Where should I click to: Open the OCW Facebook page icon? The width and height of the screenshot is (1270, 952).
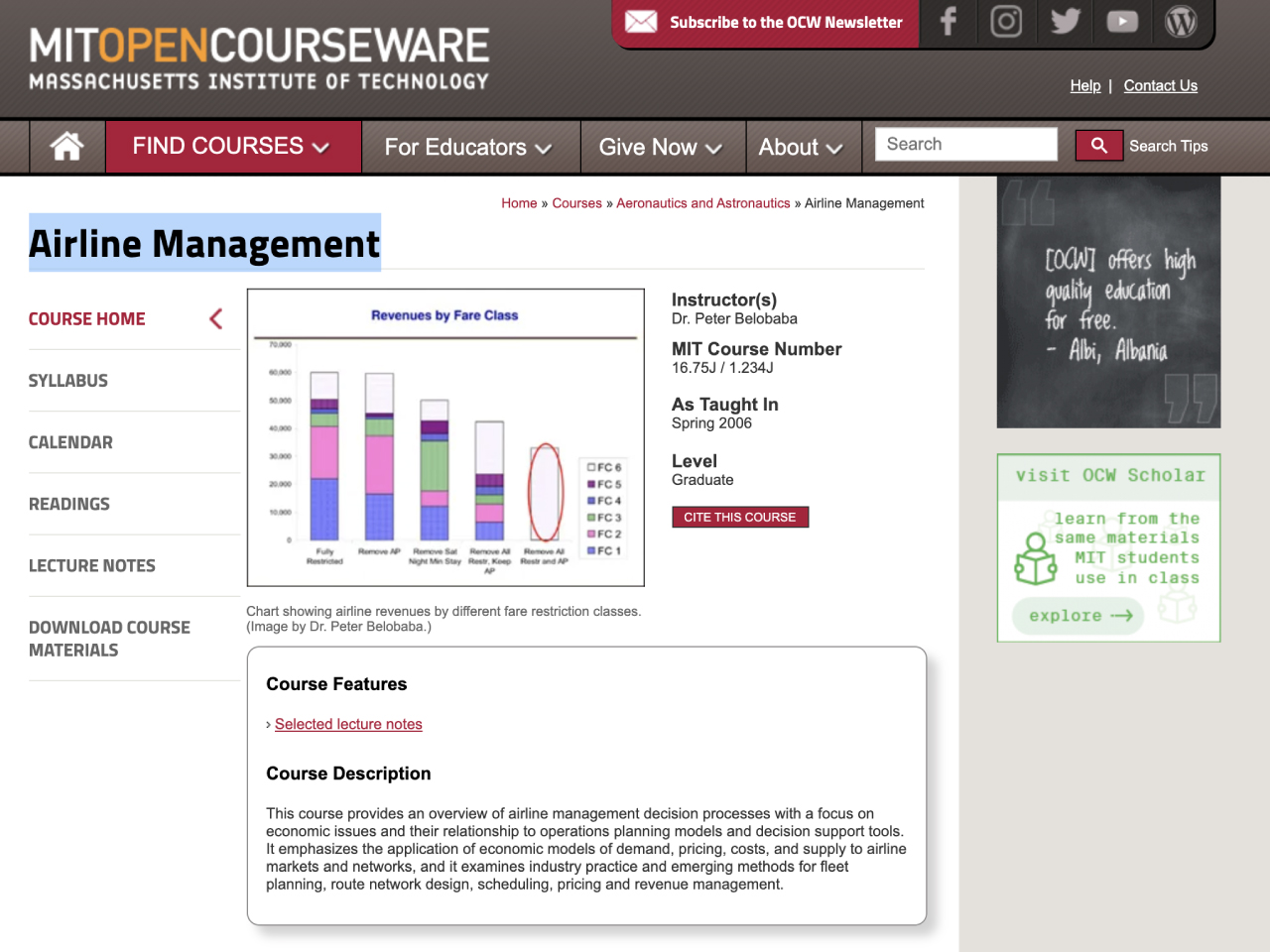pos(948,22)
